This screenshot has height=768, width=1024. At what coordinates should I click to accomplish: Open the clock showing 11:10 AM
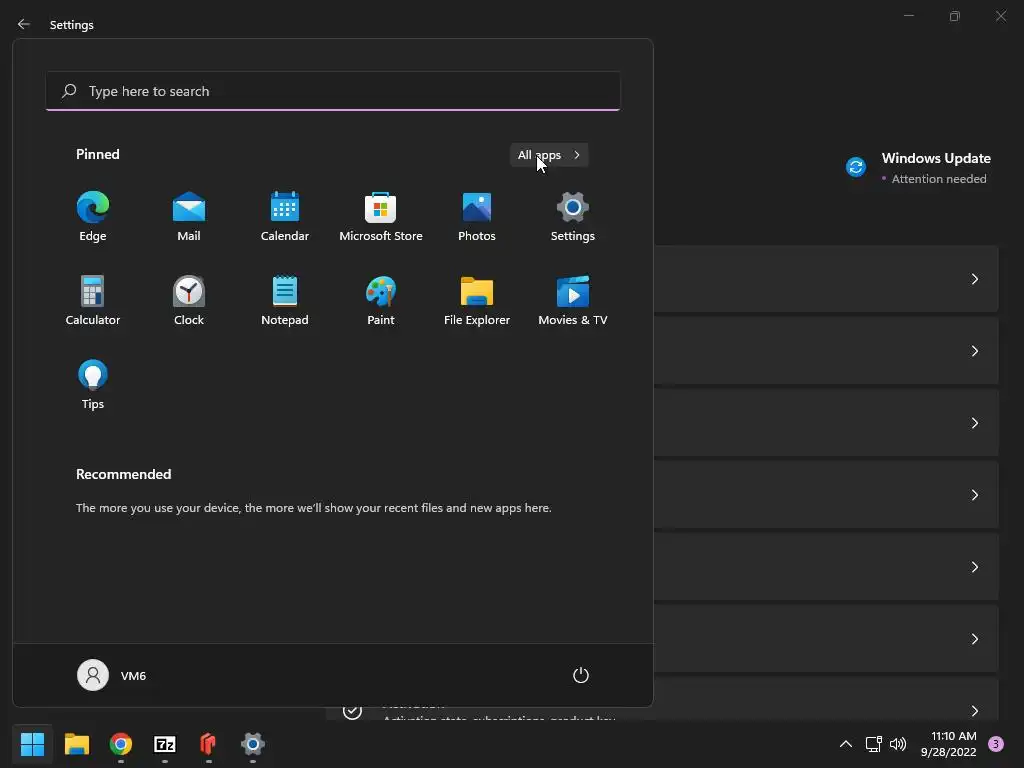949,744
